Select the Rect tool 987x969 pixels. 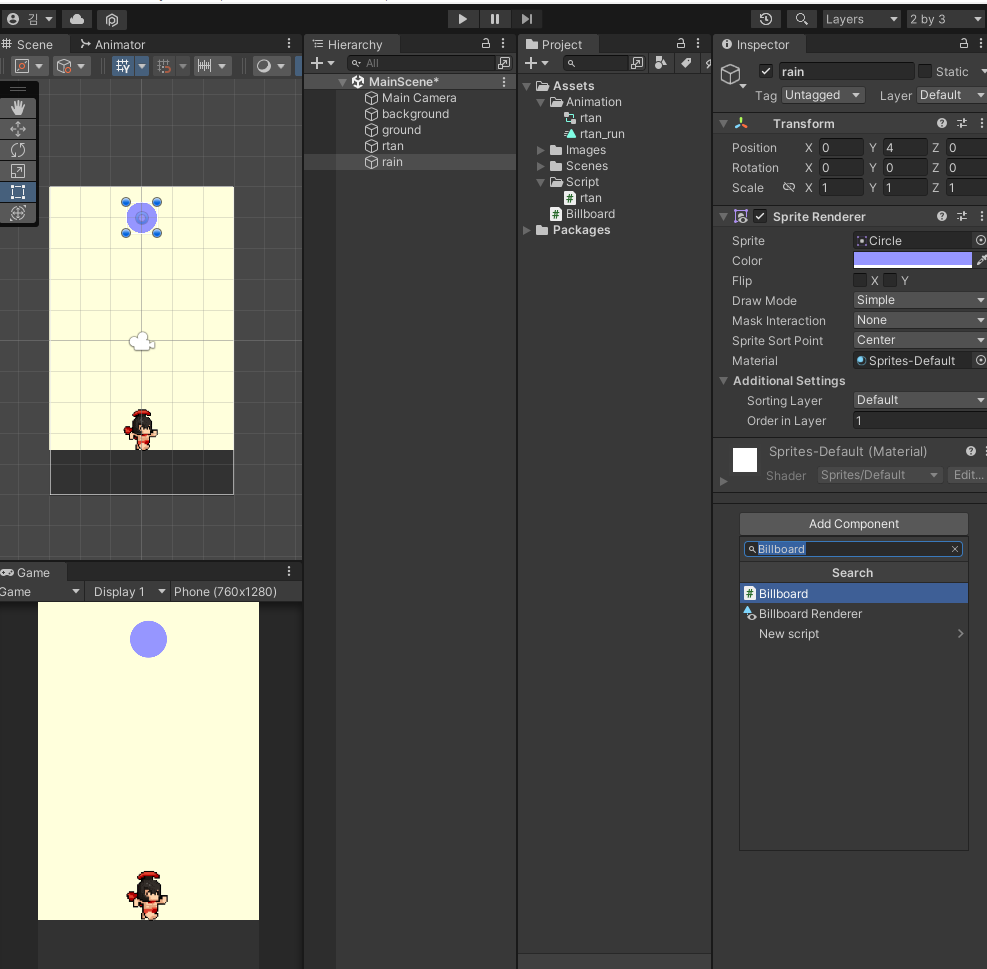tap(18, 192)
